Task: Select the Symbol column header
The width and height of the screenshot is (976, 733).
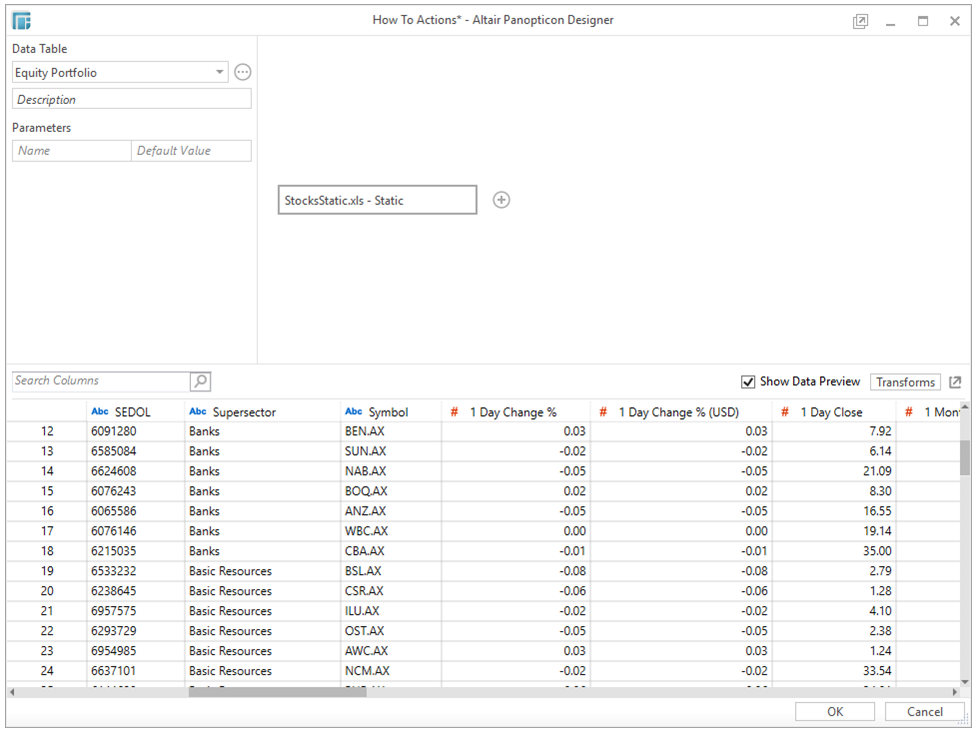Action: [388, 412]
